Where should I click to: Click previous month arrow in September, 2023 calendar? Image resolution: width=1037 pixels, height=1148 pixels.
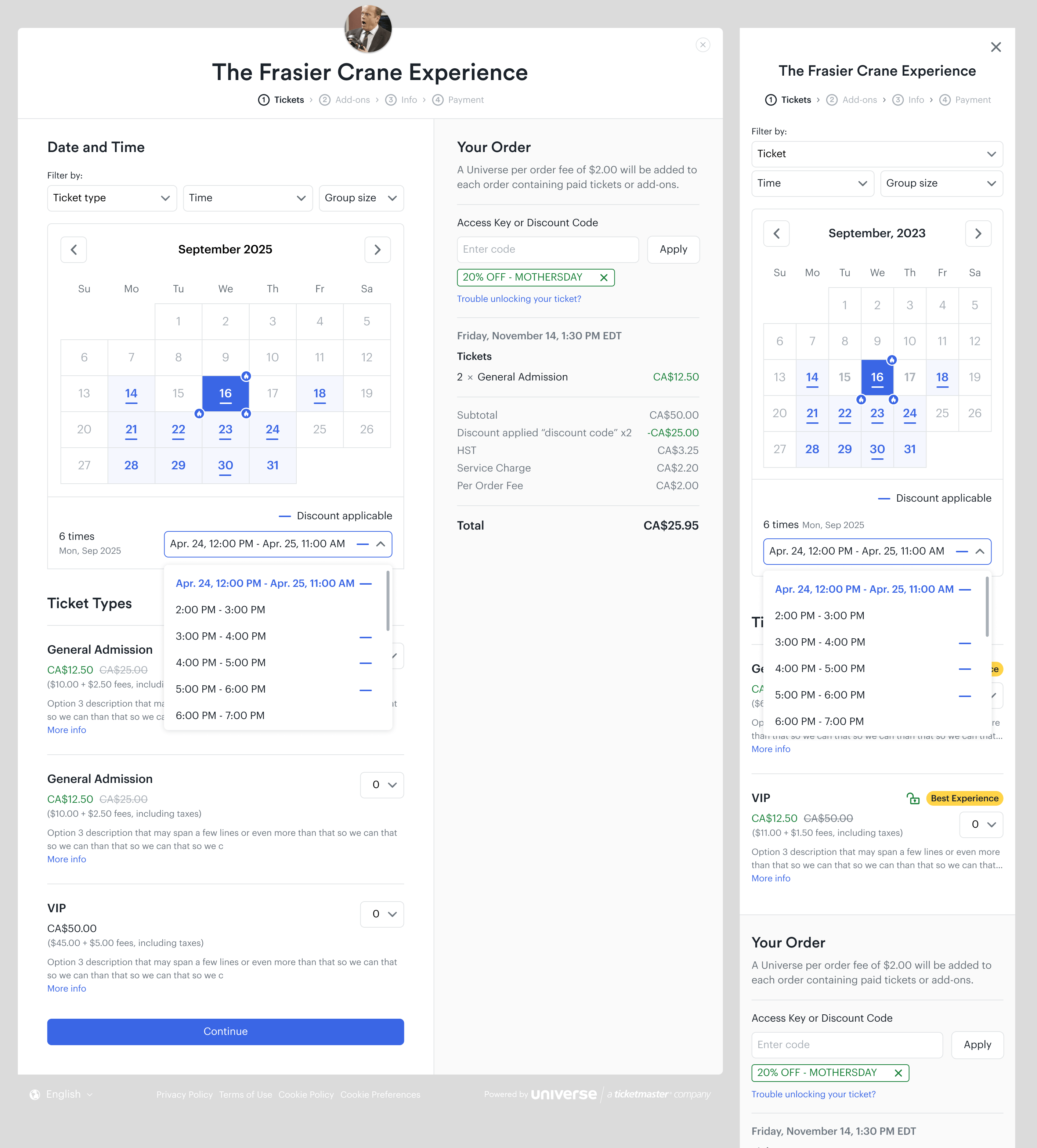(x=776, y=234)
